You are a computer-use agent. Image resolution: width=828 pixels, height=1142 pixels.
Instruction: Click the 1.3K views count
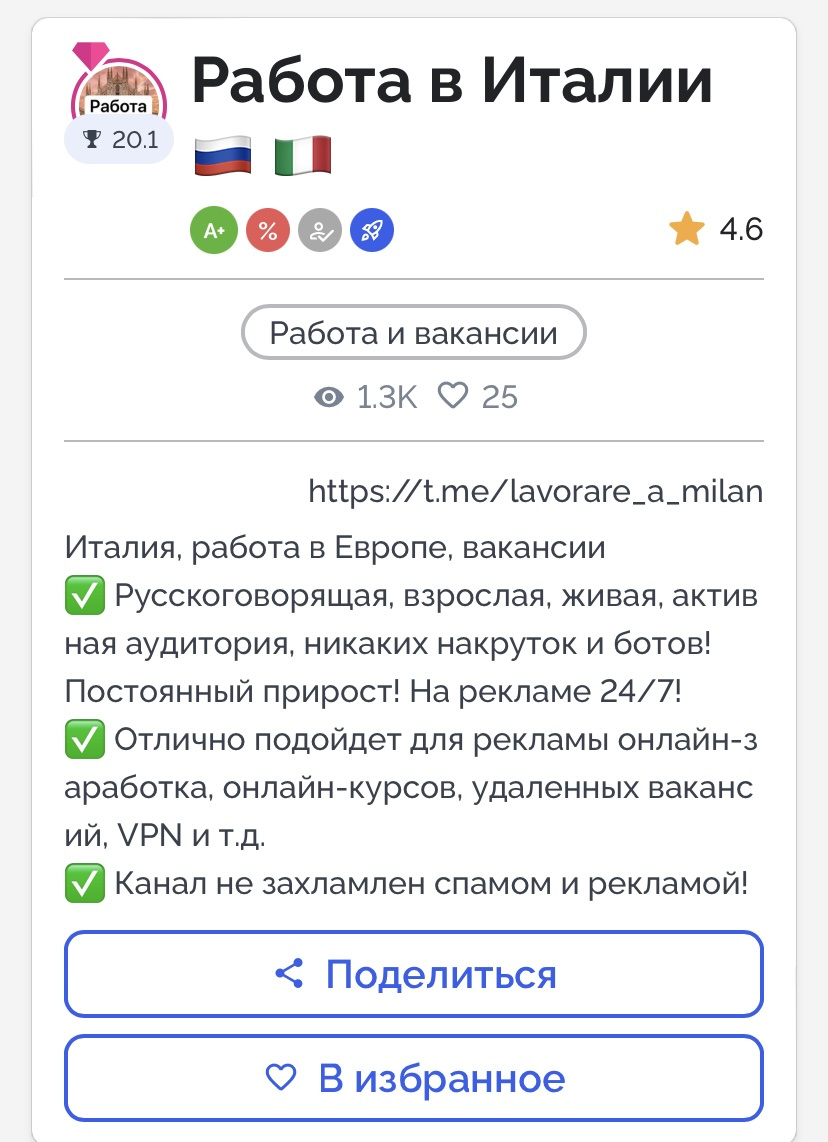386,397
